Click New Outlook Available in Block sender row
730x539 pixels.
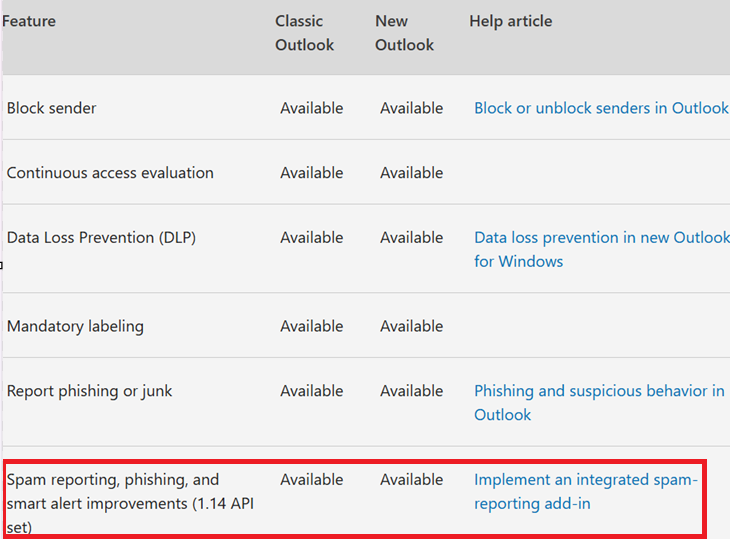click(412, 108)
